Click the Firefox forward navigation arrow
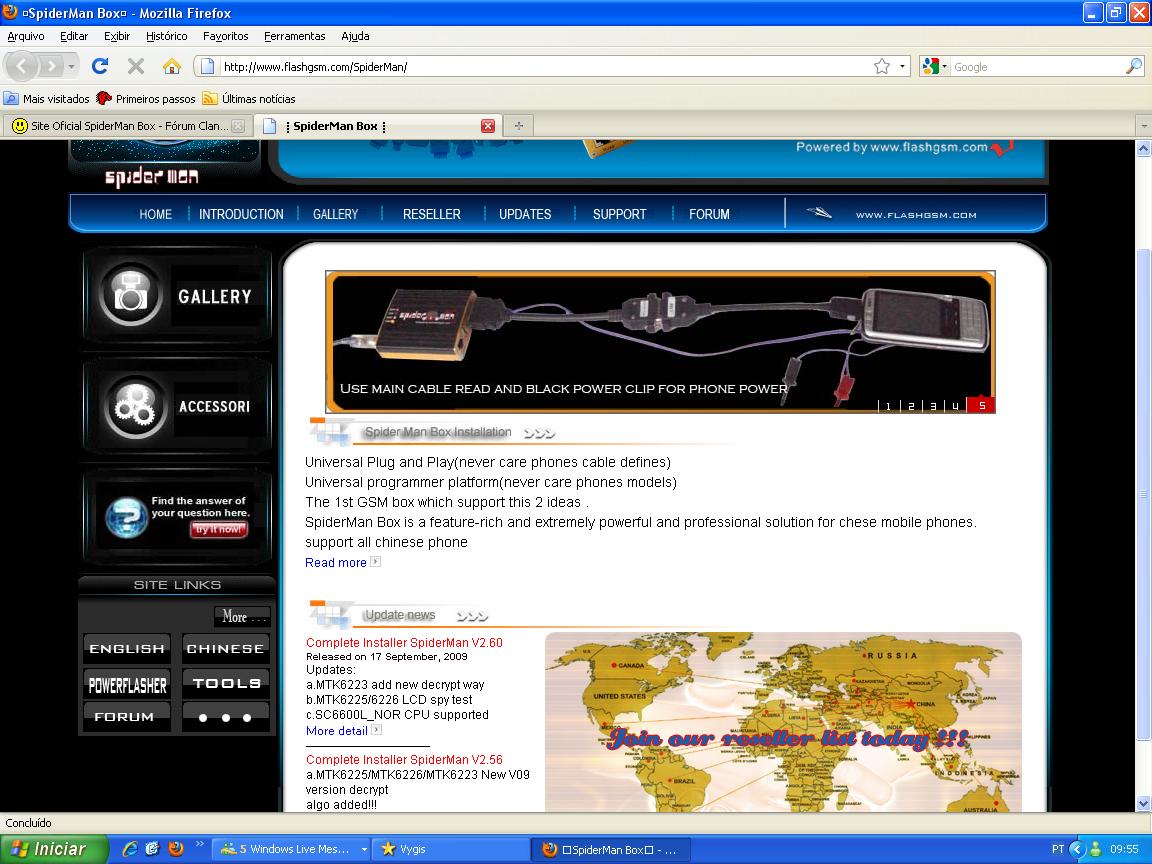This screenshot has height=864, width=1152. click(x=51, y=67)
